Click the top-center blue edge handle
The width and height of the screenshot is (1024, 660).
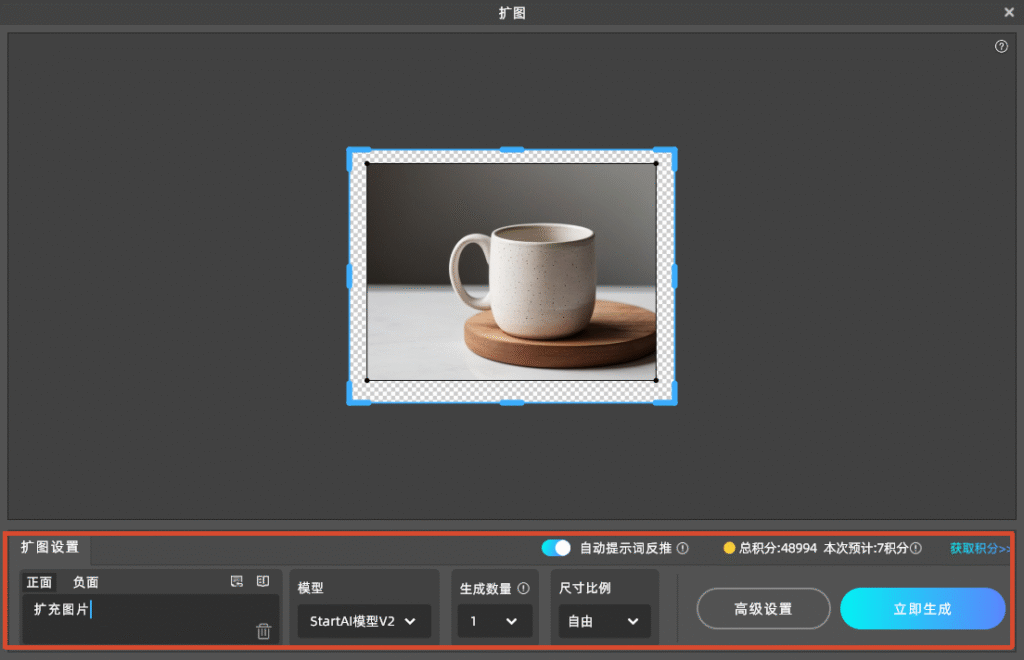pyautogui.click(x=511, y=149)
